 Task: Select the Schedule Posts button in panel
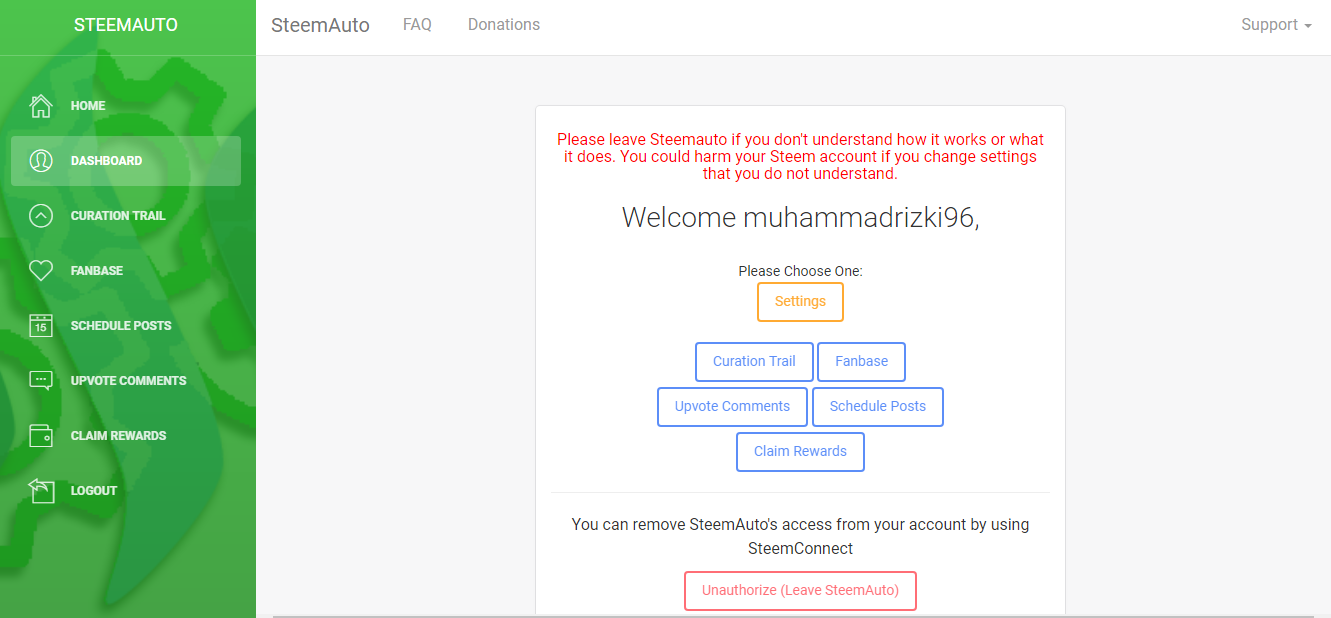(877, 407)
